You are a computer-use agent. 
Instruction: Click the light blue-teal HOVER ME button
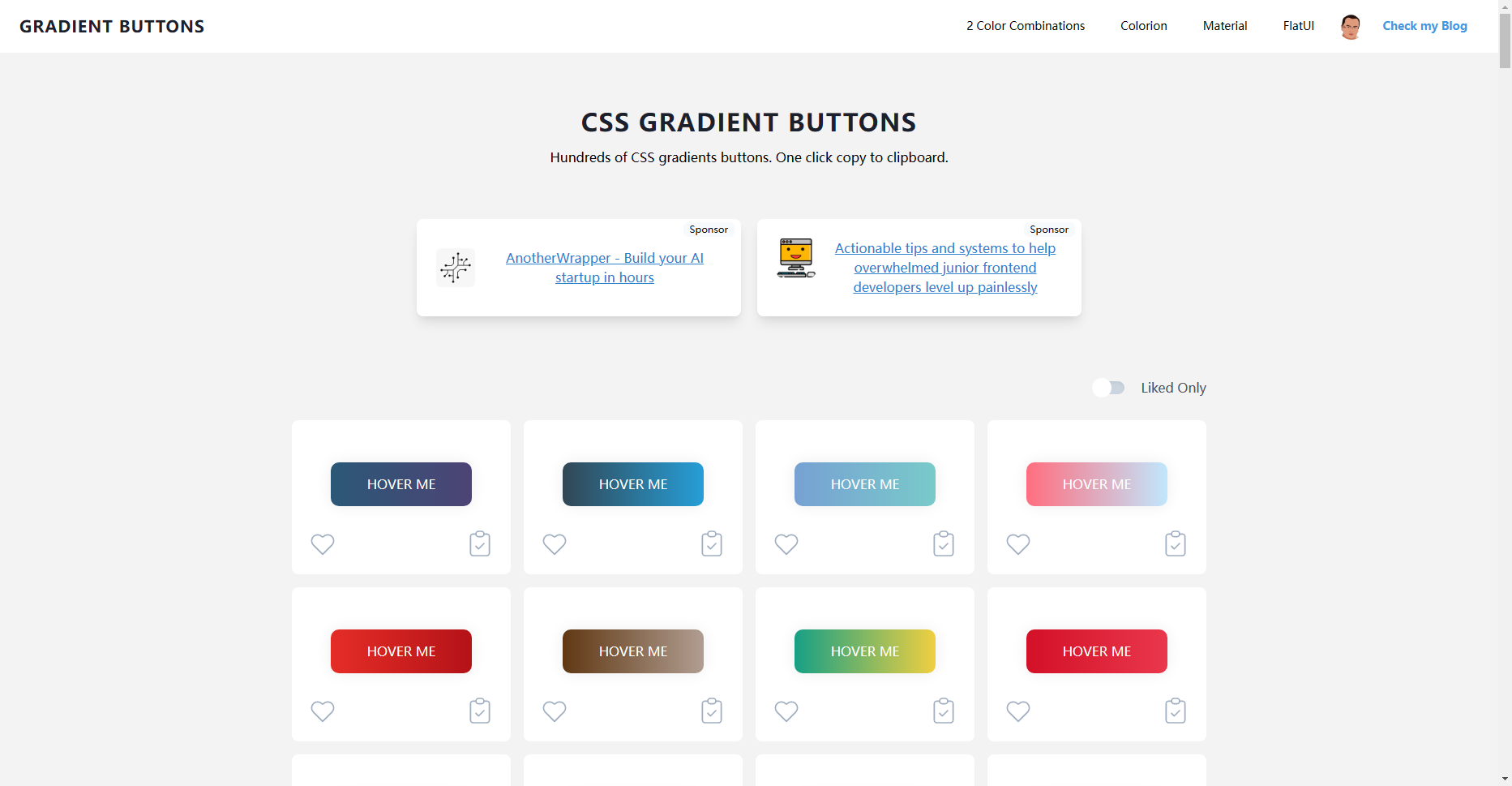click(x=865, y=484)
